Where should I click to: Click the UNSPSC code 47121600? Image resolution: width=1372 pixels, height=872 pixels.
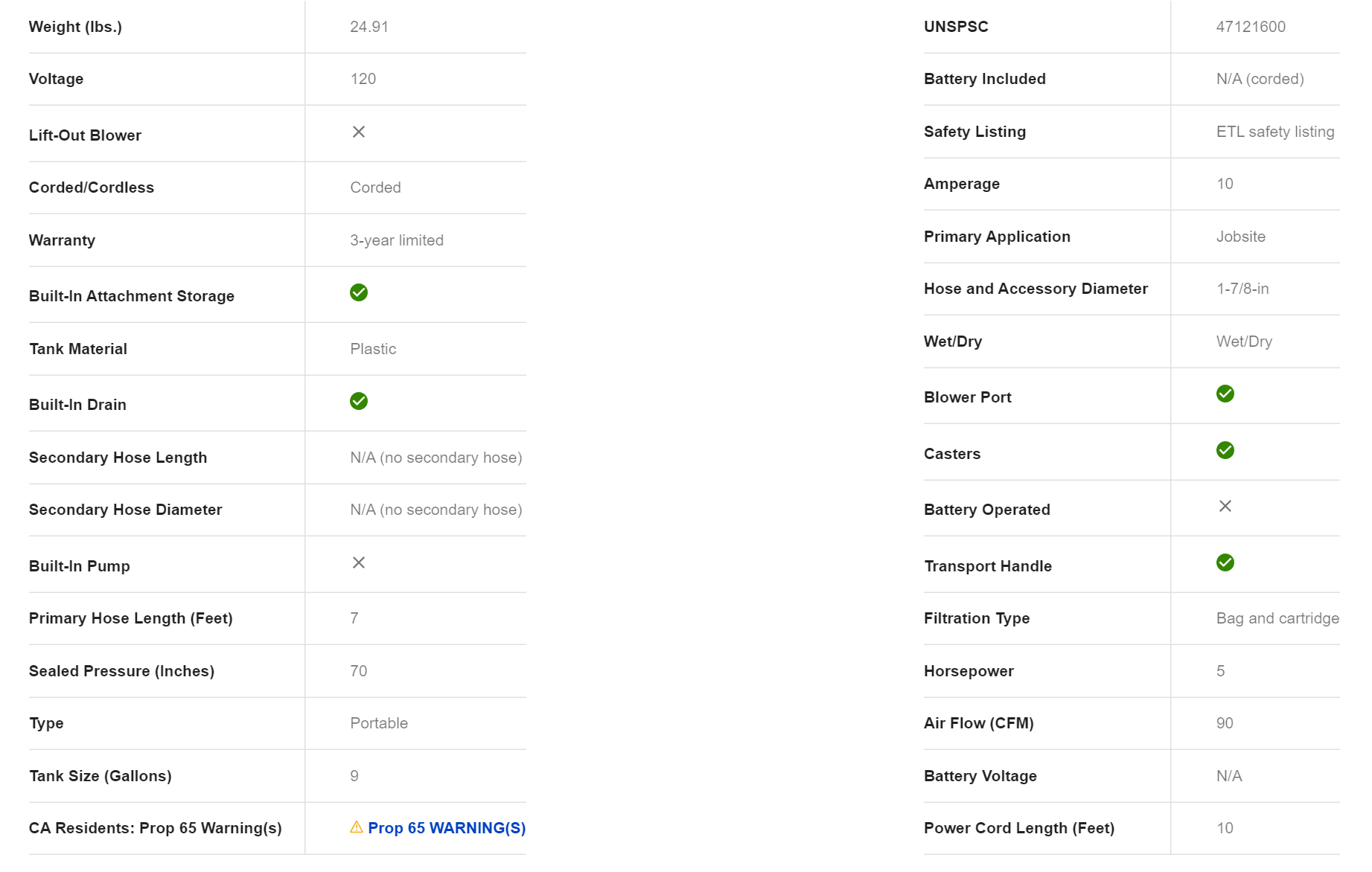click(1251, 27)
